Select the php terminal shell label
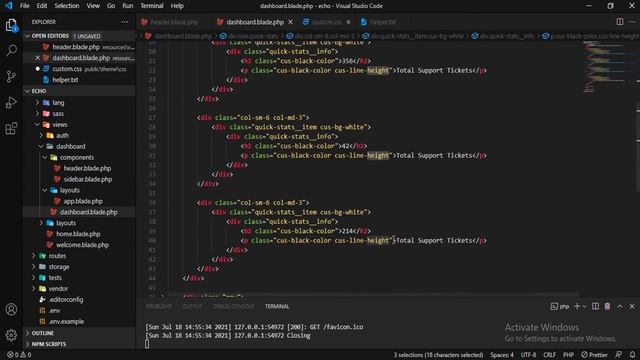This screenshot has width=640, height=360. click(x=560, y=306)
